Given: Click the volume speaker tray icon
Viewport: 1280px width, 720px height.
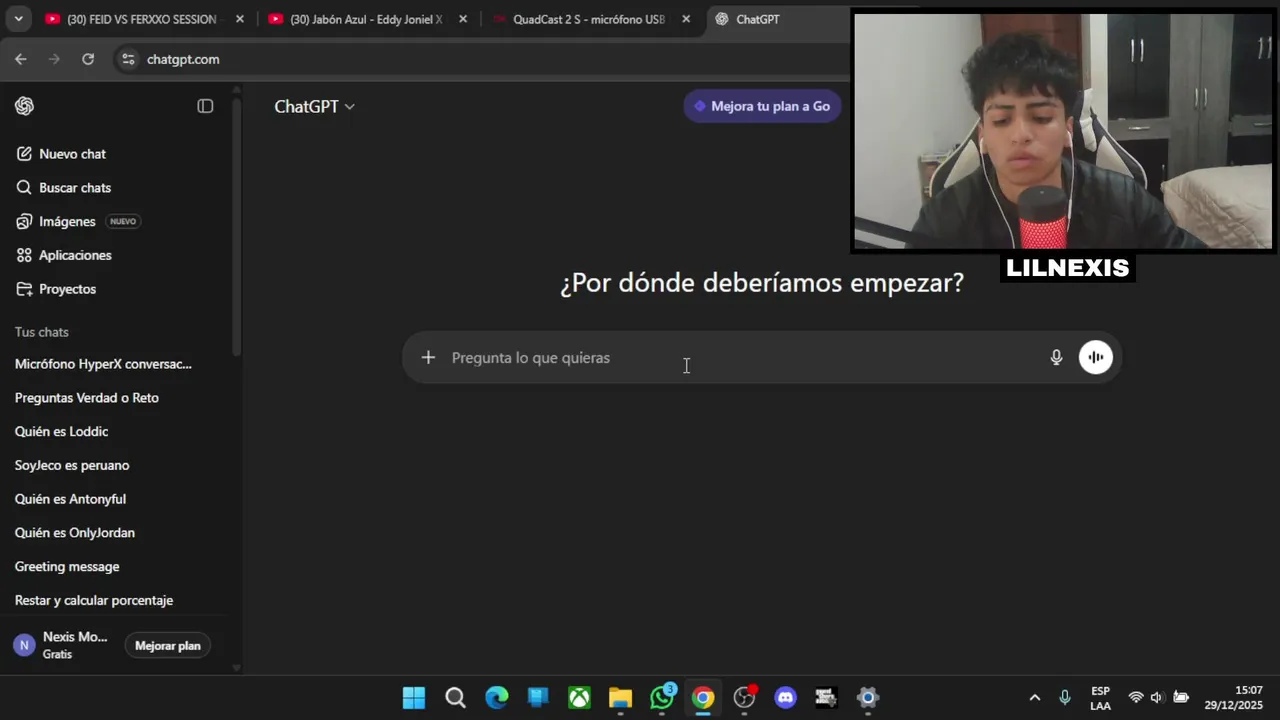Looking at the screenshot, I should click(1157, 698).
